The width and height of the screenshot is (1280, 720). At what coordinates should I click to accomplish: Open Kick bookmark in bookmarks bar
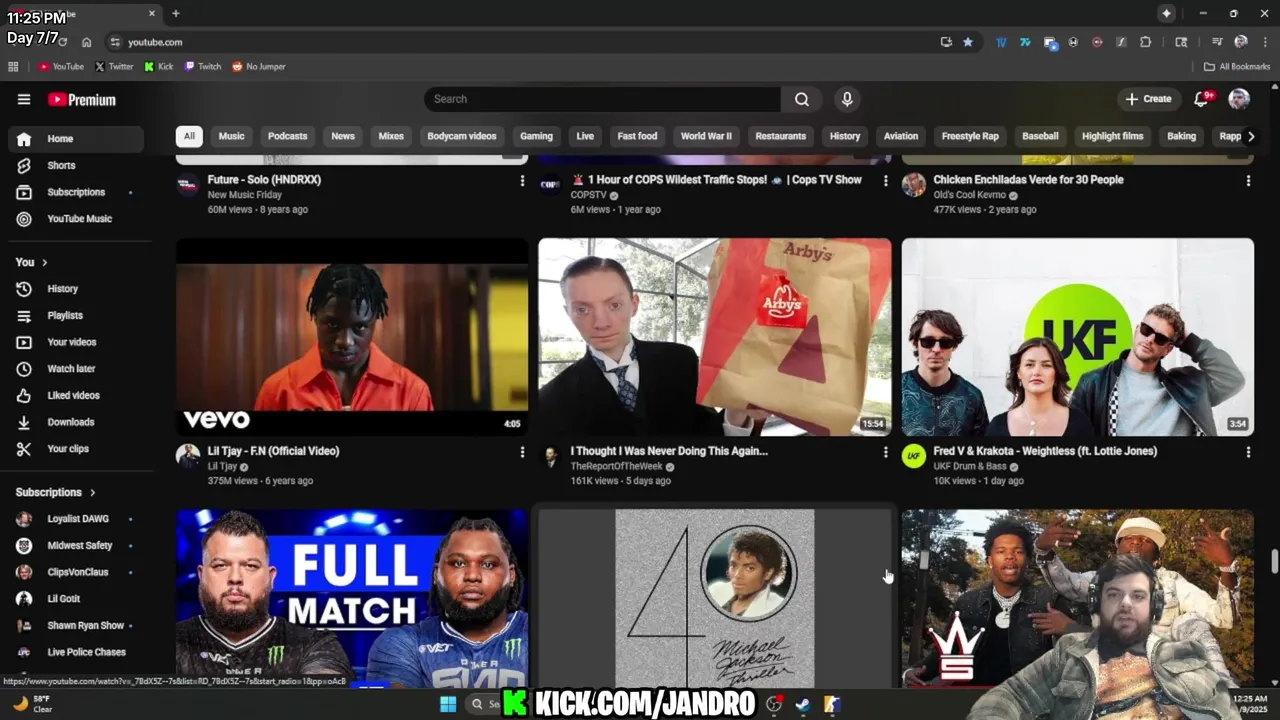click(159, 67)
